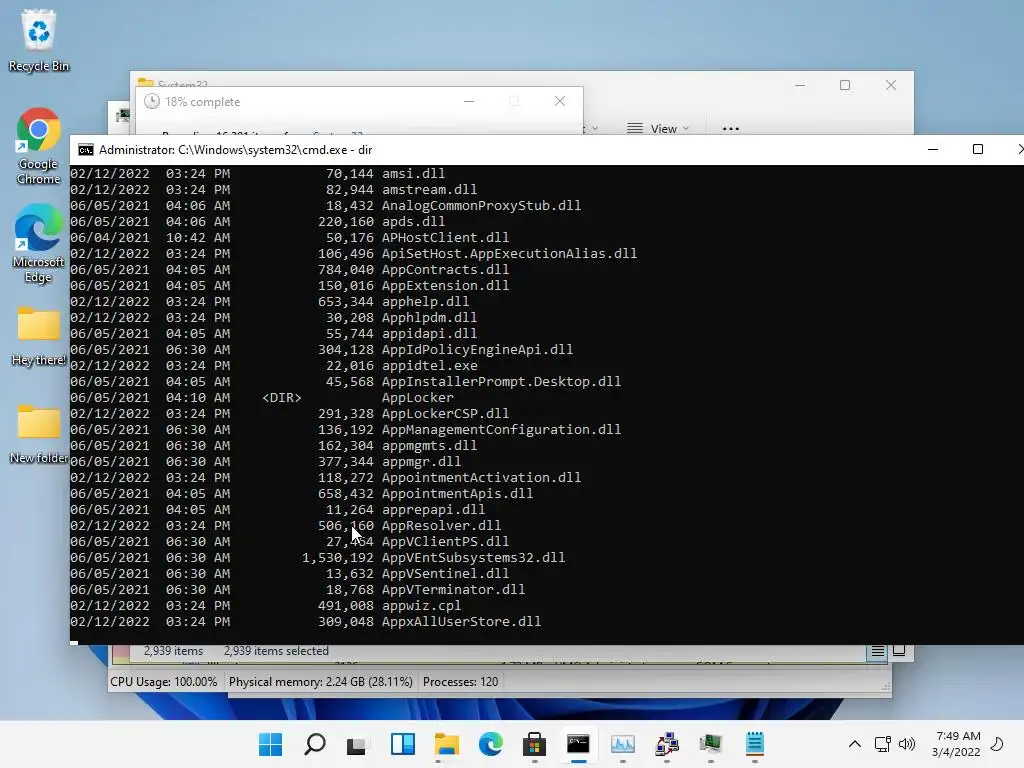1024x768 pixels.
Task: Open Microsoft Store from the taskbar
Action: click(534, 744)
